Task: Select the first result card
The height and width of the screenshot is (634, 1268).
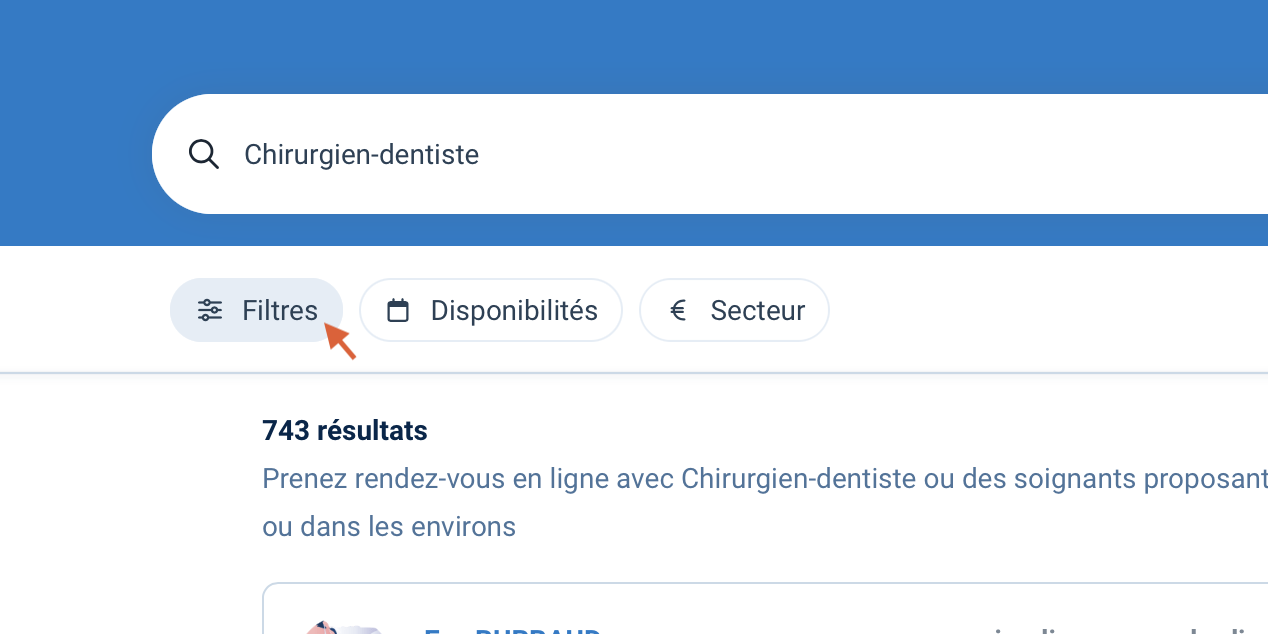Action: pyautogui.click(x=800, y=612)
